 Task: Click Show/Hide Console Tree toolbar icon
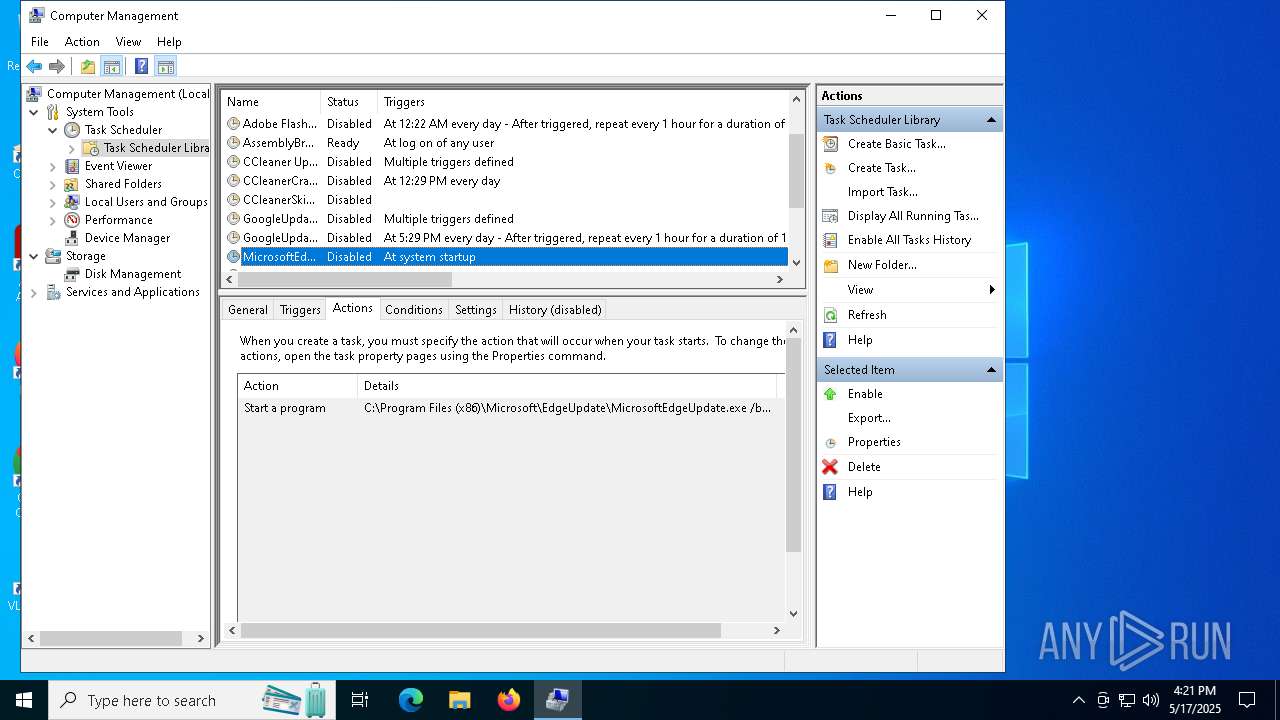(112, 66)
